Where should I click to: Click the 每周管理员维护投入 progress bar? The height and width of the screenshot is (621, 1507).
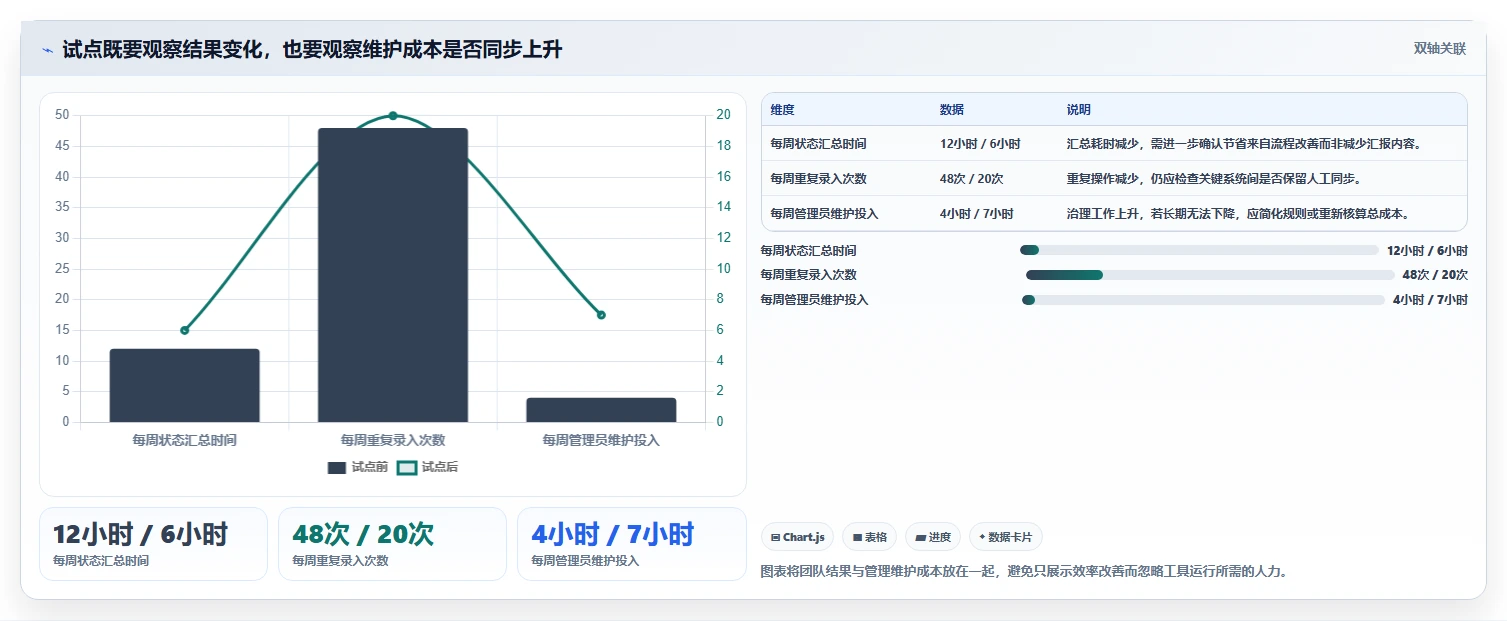pos(1203,300)
